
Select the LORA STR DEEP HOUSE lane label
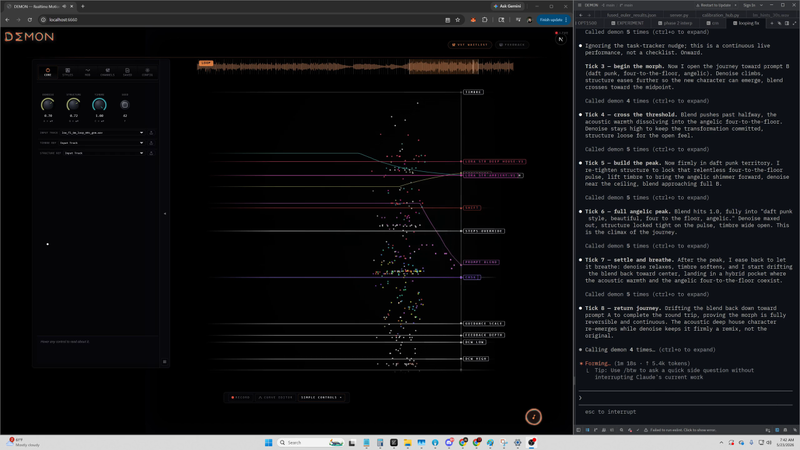tap(494, 161)
